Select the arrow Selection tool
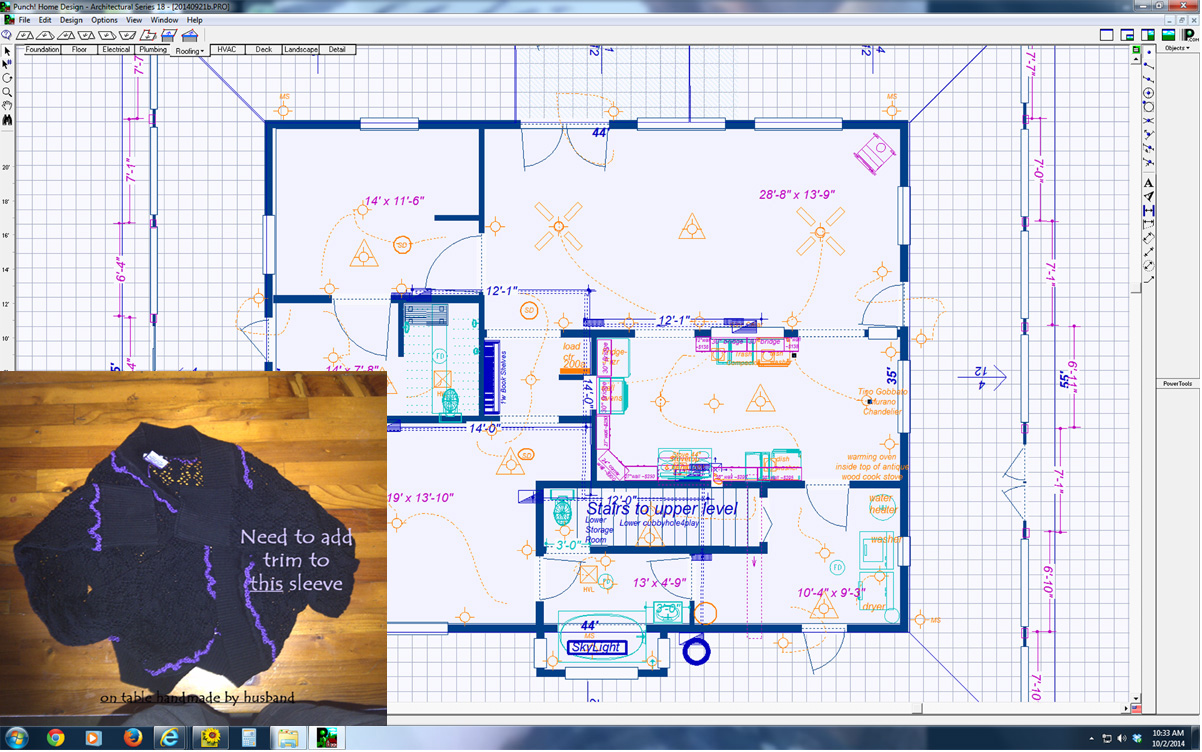This screenshot has height=752, width=1202. click(7, 49)
